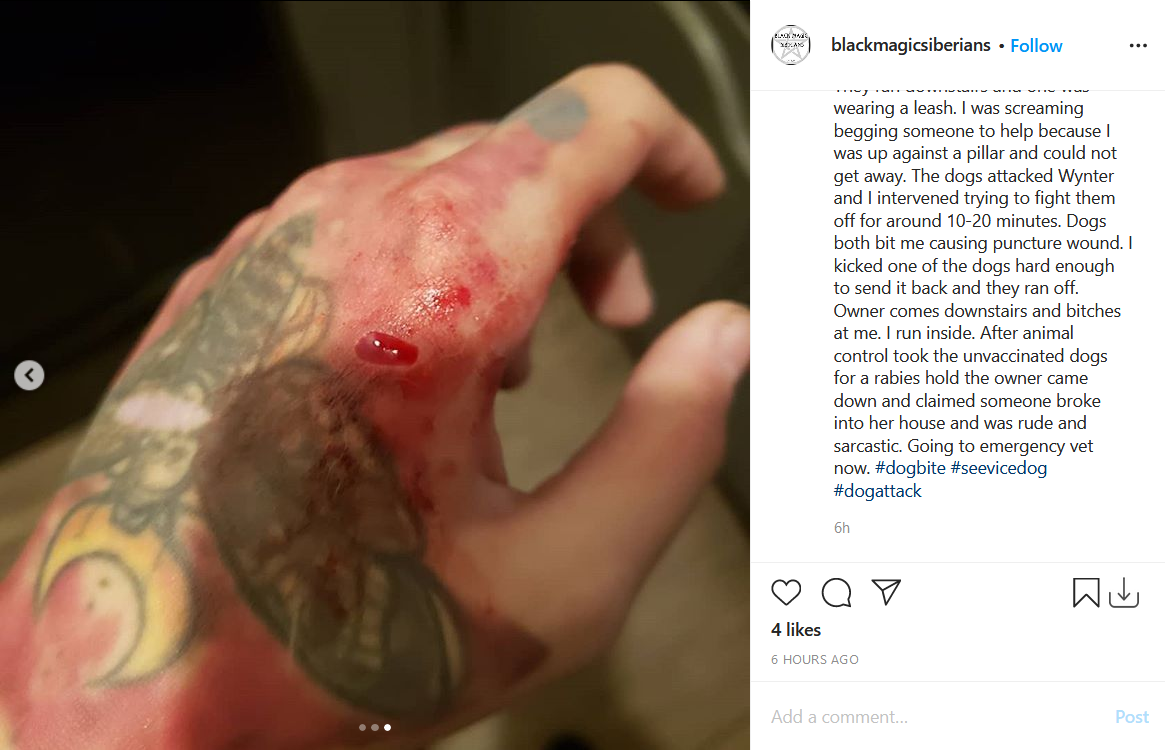Open blackmagicsiberians username link
The height and width of the screenshot is (750, 1165).
[x=910, y=45]
